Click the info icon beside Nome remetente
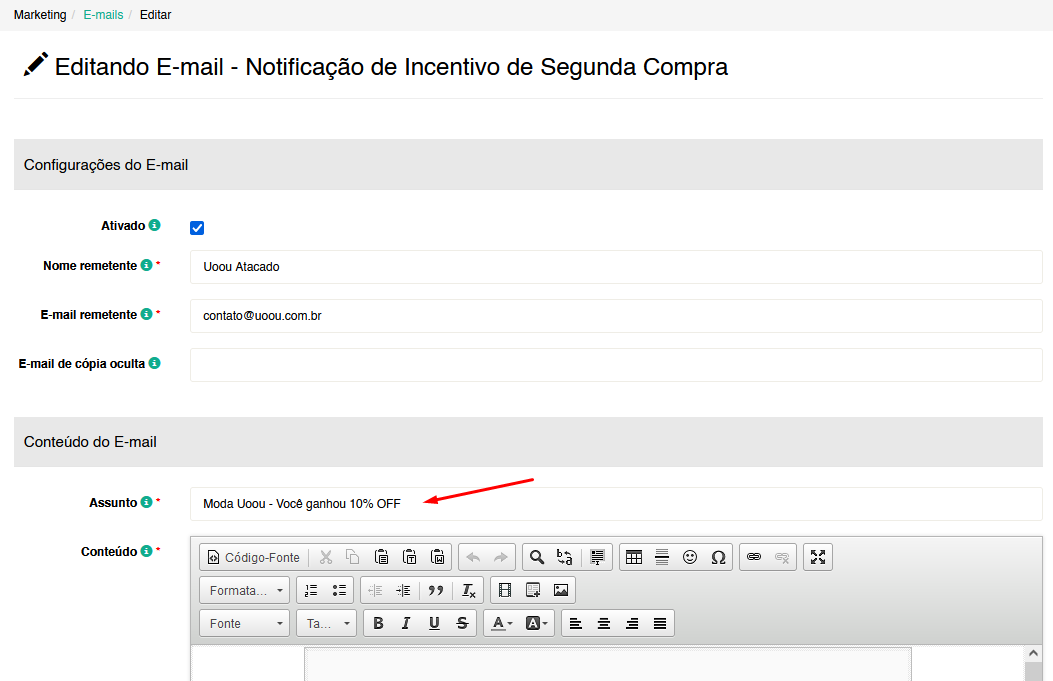This screenshot has height=681, width=1053. pyautogui.click(x=146, y=265)
